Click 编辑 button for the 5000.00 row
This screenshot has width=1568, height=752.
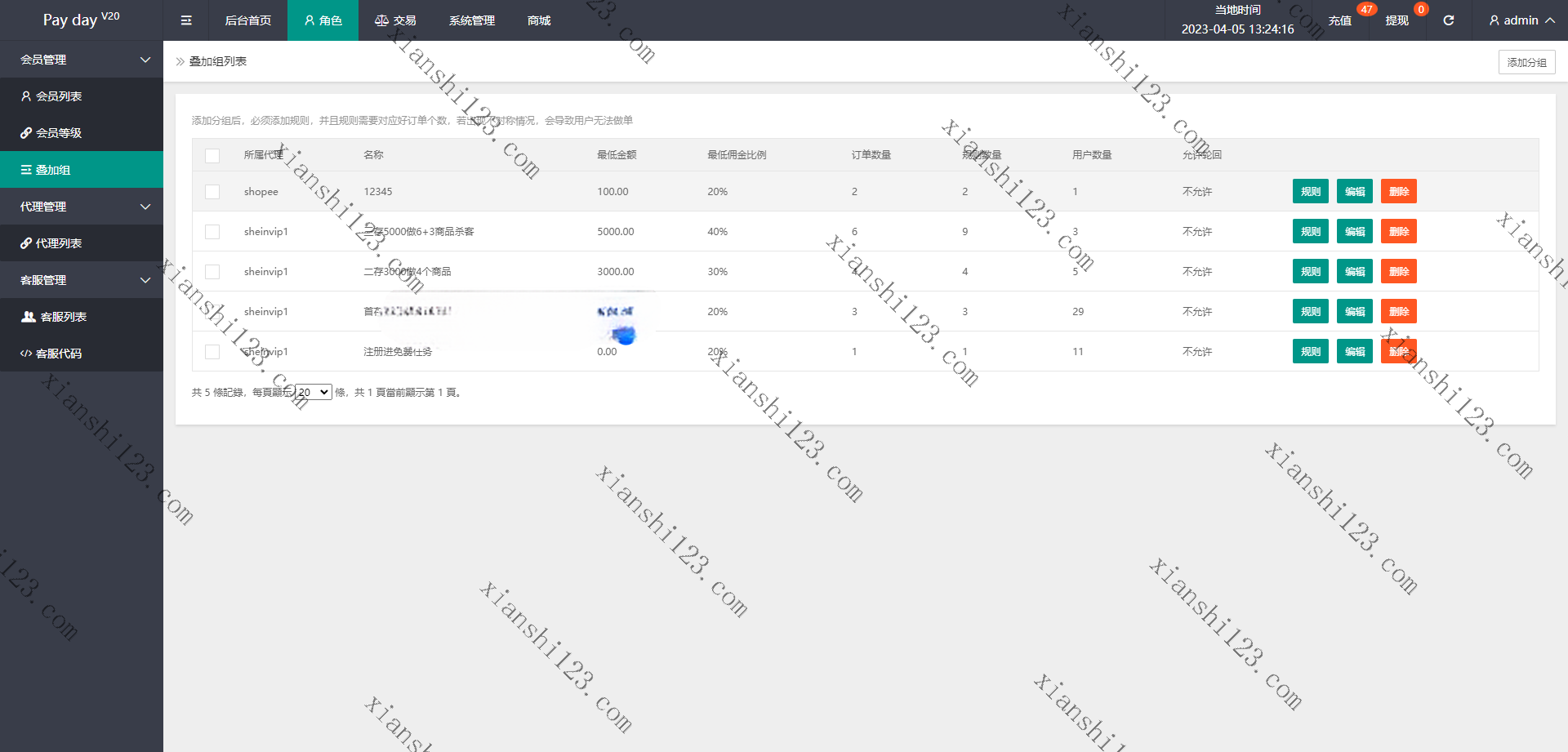click(1355, 231)
